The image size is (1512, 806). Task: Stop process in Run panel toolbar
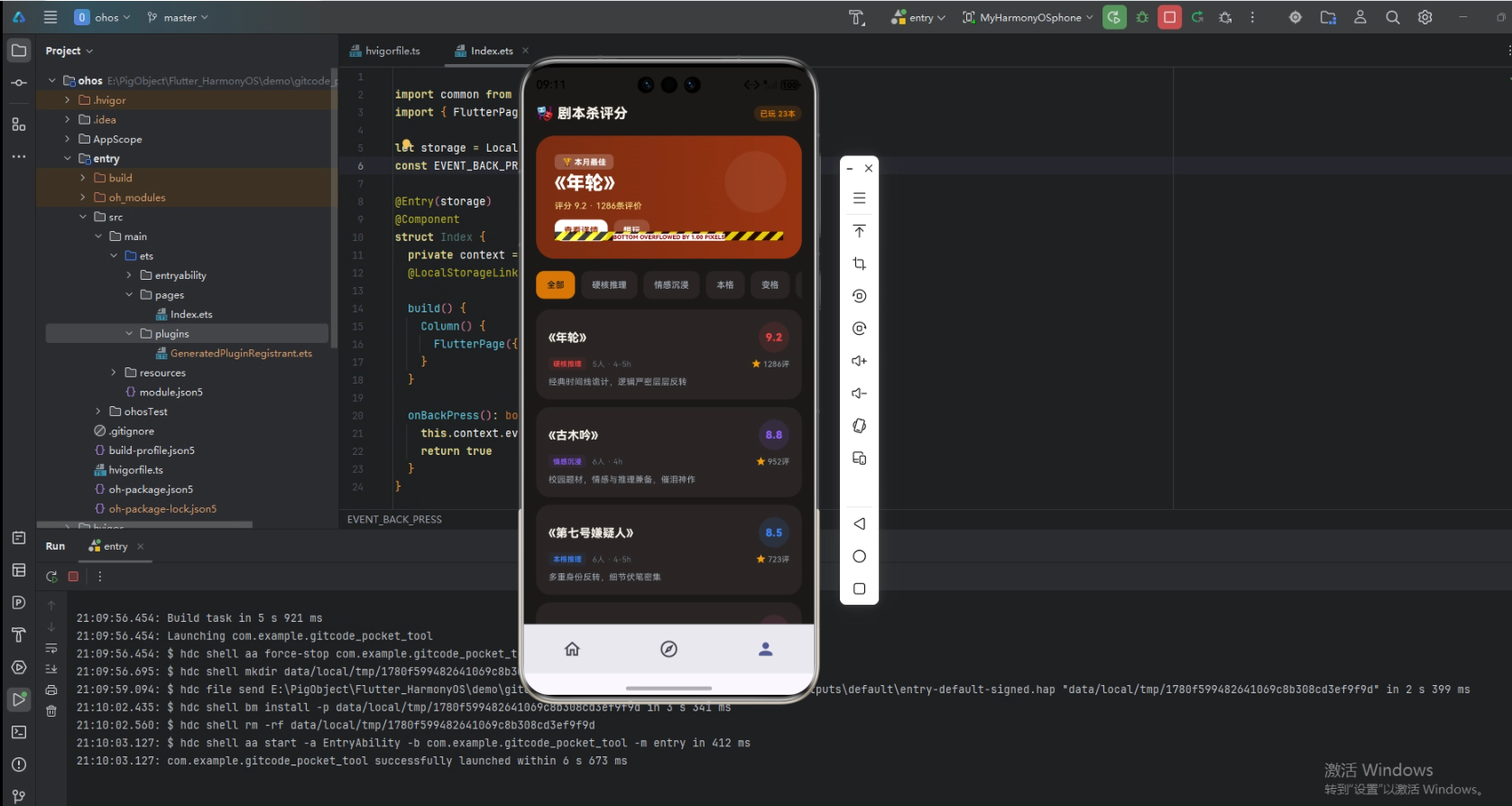coord(74,576)
